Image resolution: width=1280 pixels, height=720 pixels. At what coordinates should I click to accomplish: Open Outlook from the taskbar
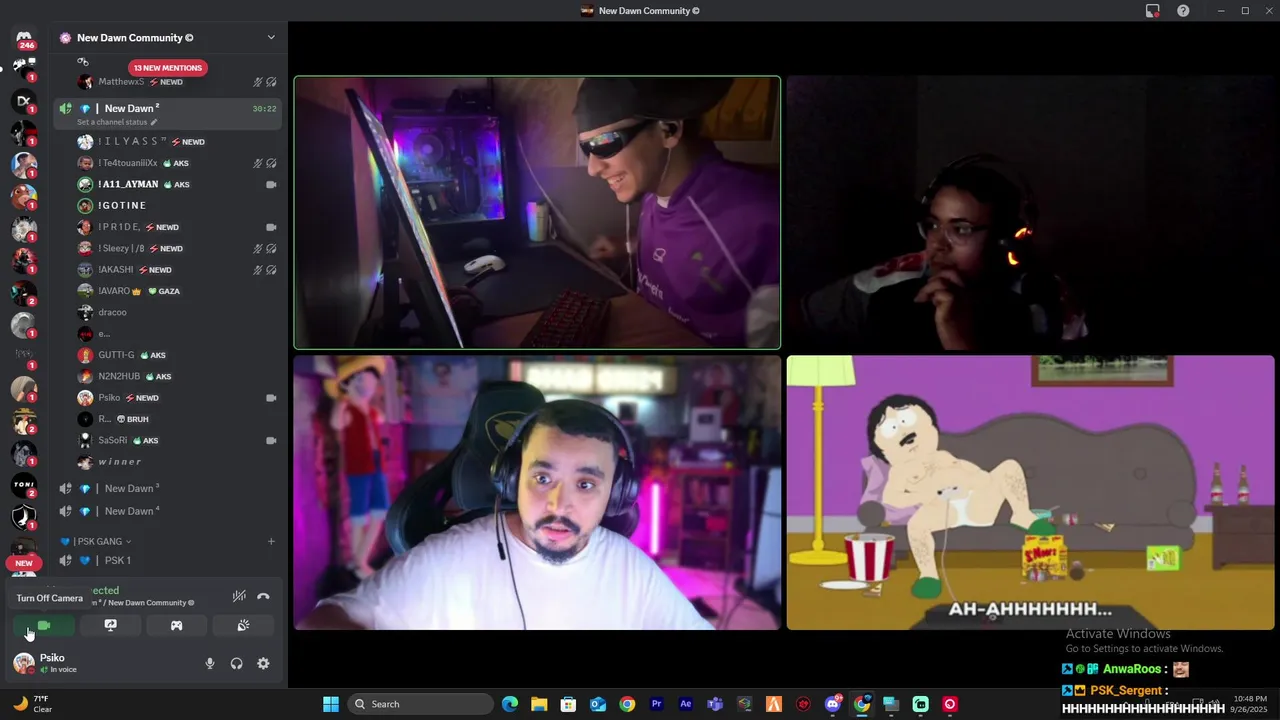coord(598,704)
